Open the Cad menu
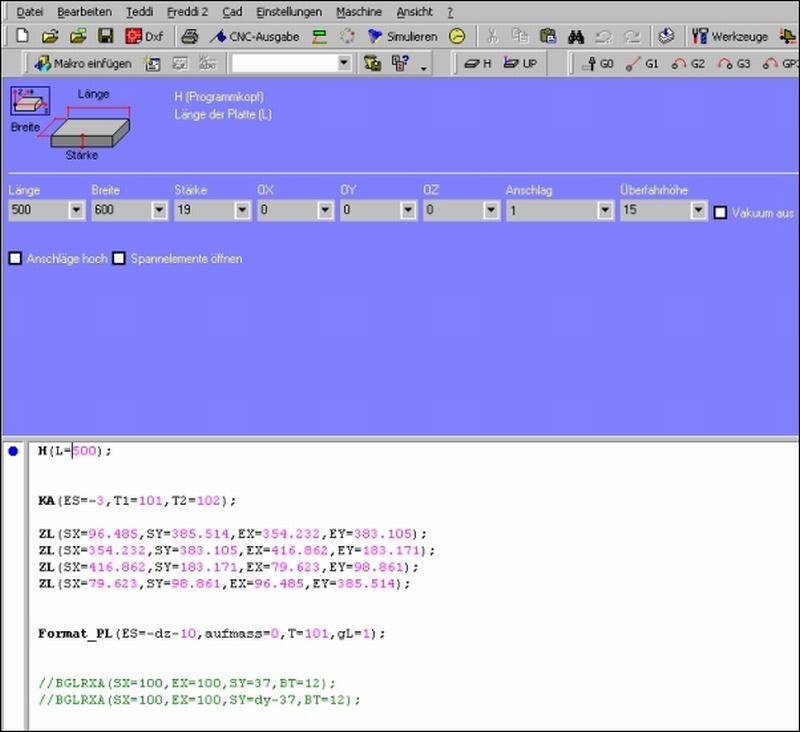The image size is (800, 732). pyautogui.click(x=232, y=12)
